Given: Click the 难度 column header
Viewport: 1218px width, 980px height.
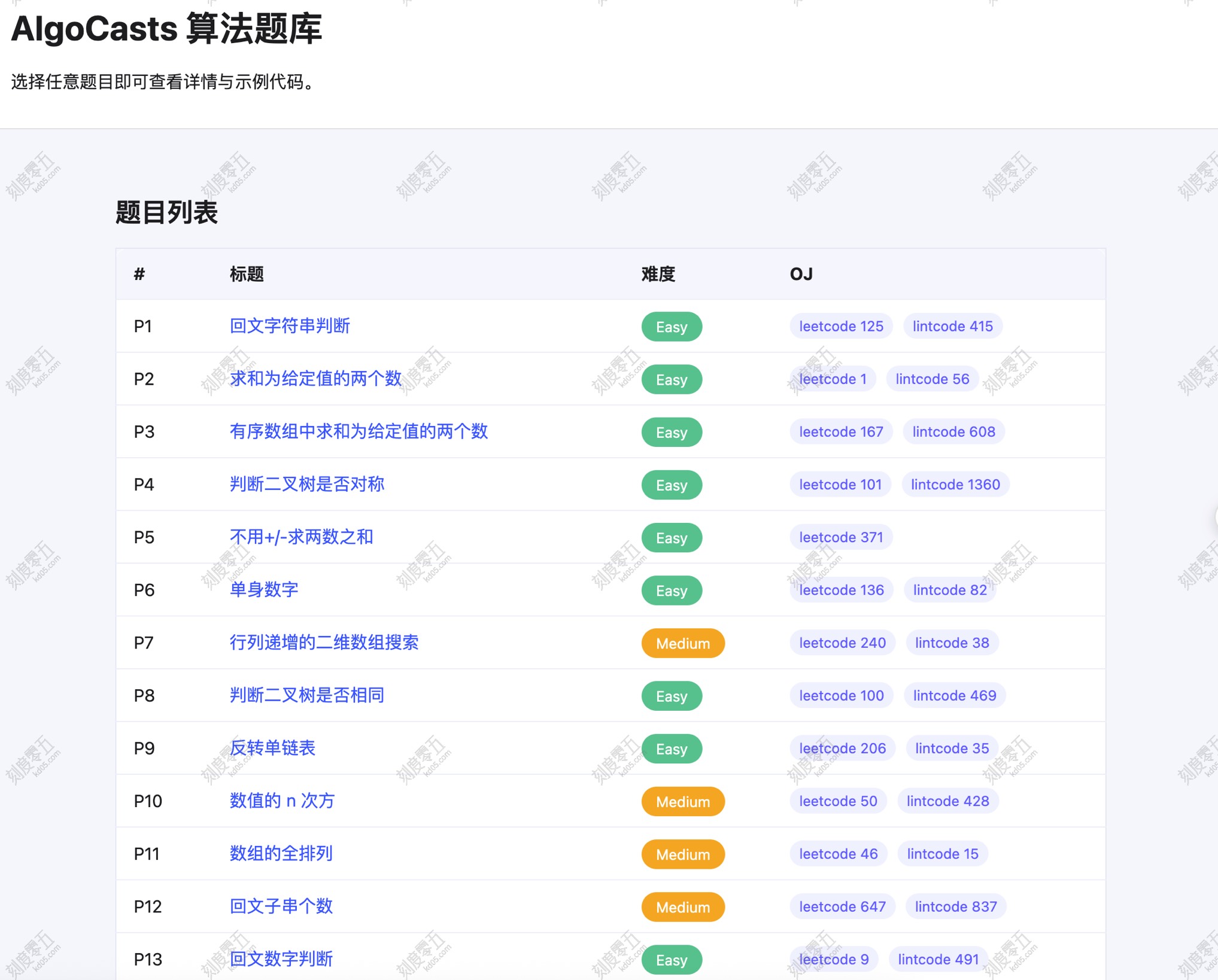Looking at the screenshot, I should [658, 274].
